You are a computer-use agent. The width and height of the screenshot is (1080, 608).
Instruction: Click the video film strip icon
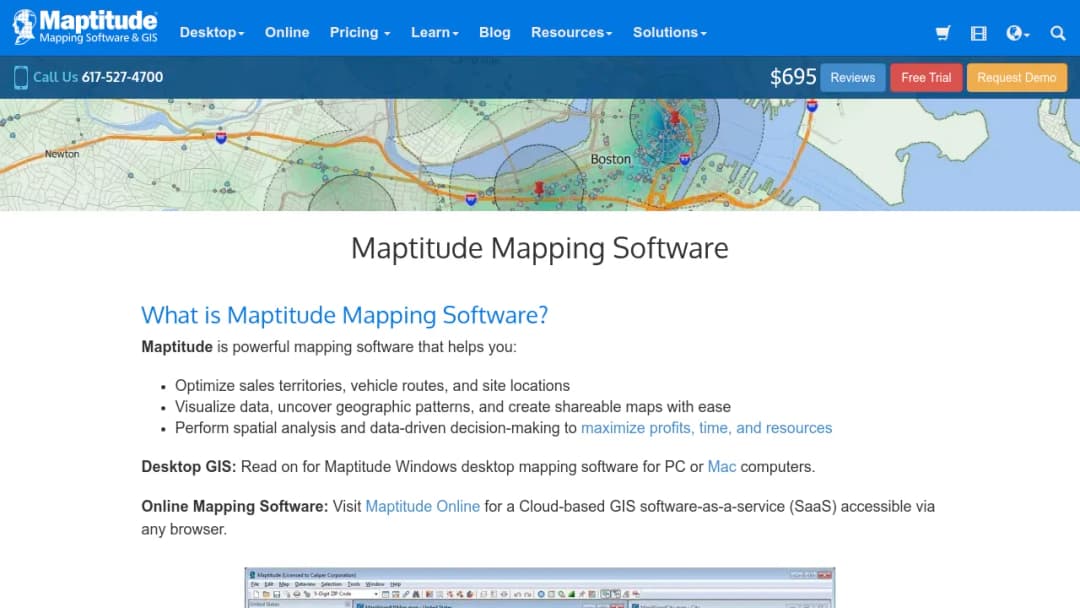tap(978, 33)
